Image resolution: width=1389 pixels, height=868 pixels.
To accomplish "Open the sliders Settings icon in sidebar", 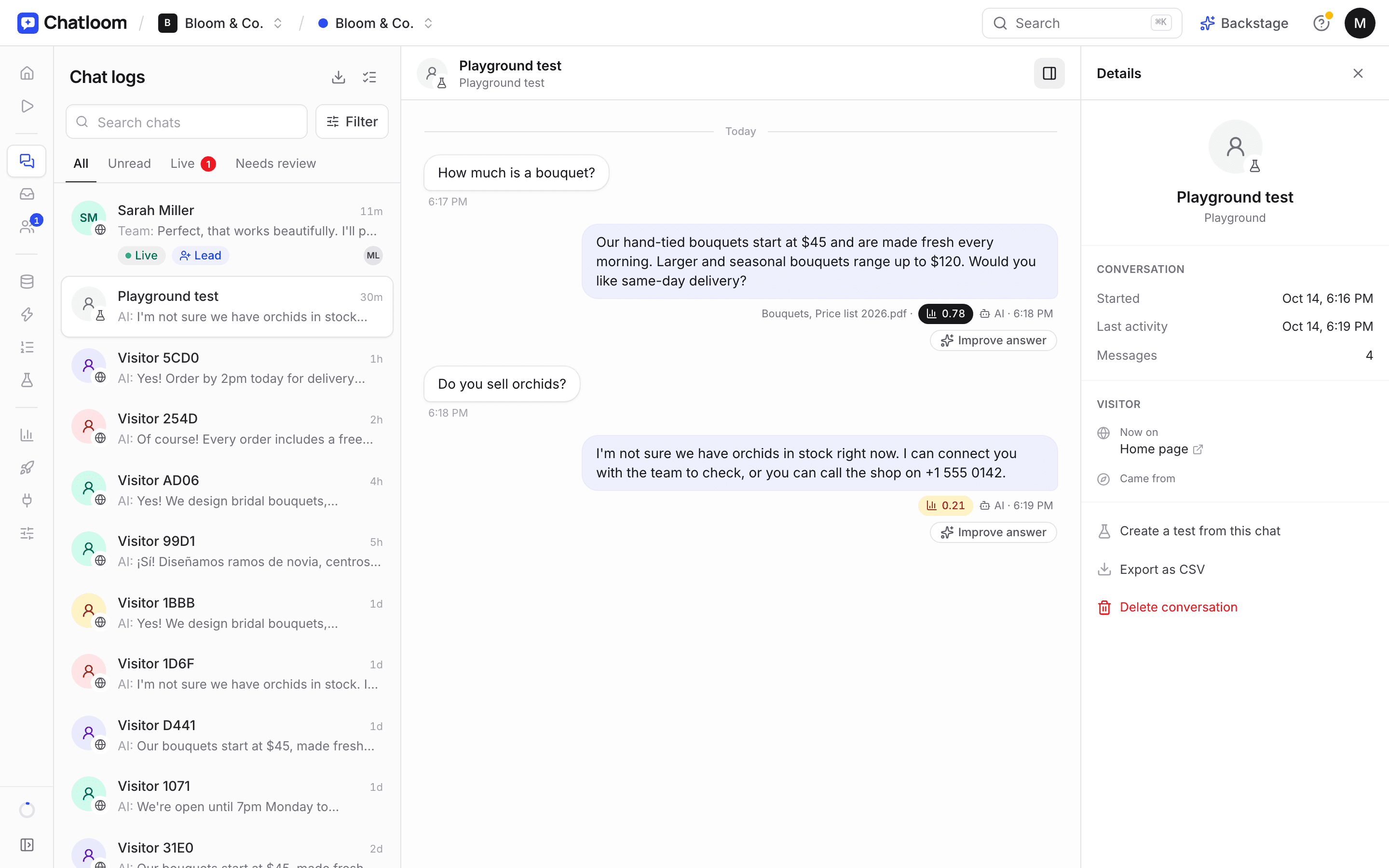I will tap(27, 533).
